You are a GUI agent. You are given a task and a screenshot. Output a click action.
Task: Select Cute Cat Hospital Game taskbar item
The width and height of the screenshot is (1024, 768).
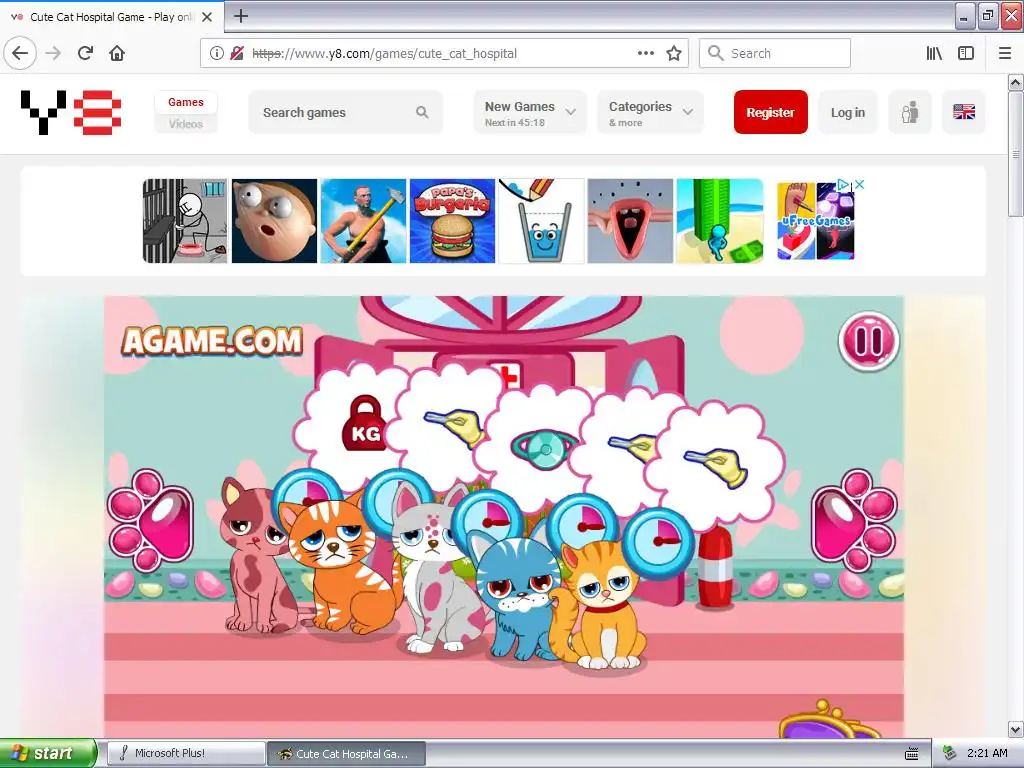point(347,753)
